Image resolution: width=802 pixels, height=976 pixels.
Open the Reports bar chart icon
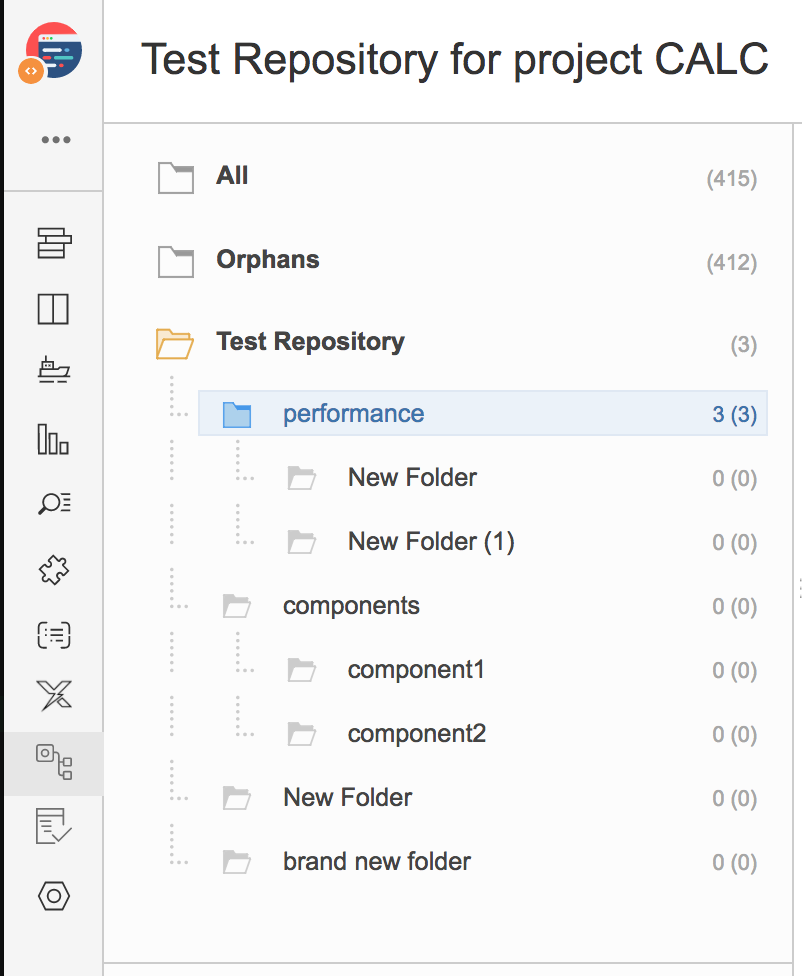point(54,439)
